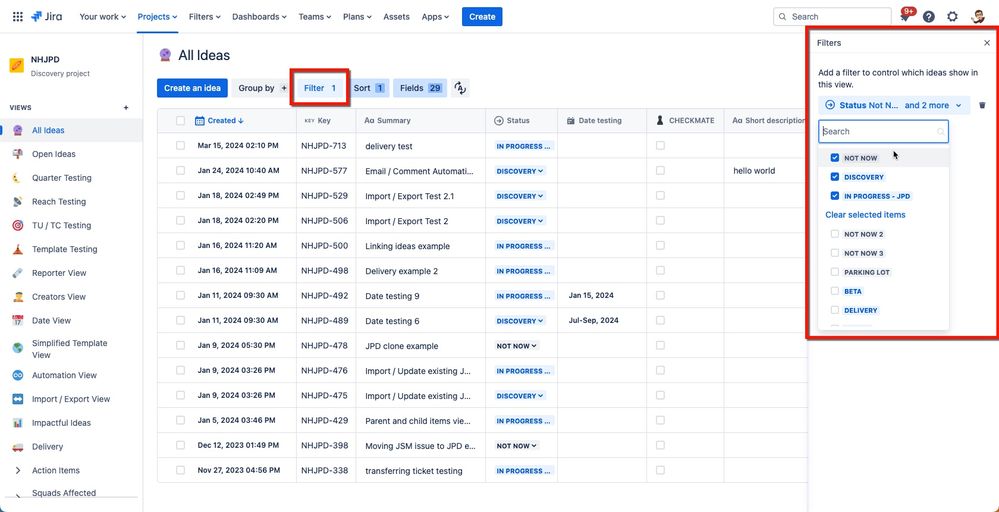Open Quarter Testing view

(x=62, y=178)
